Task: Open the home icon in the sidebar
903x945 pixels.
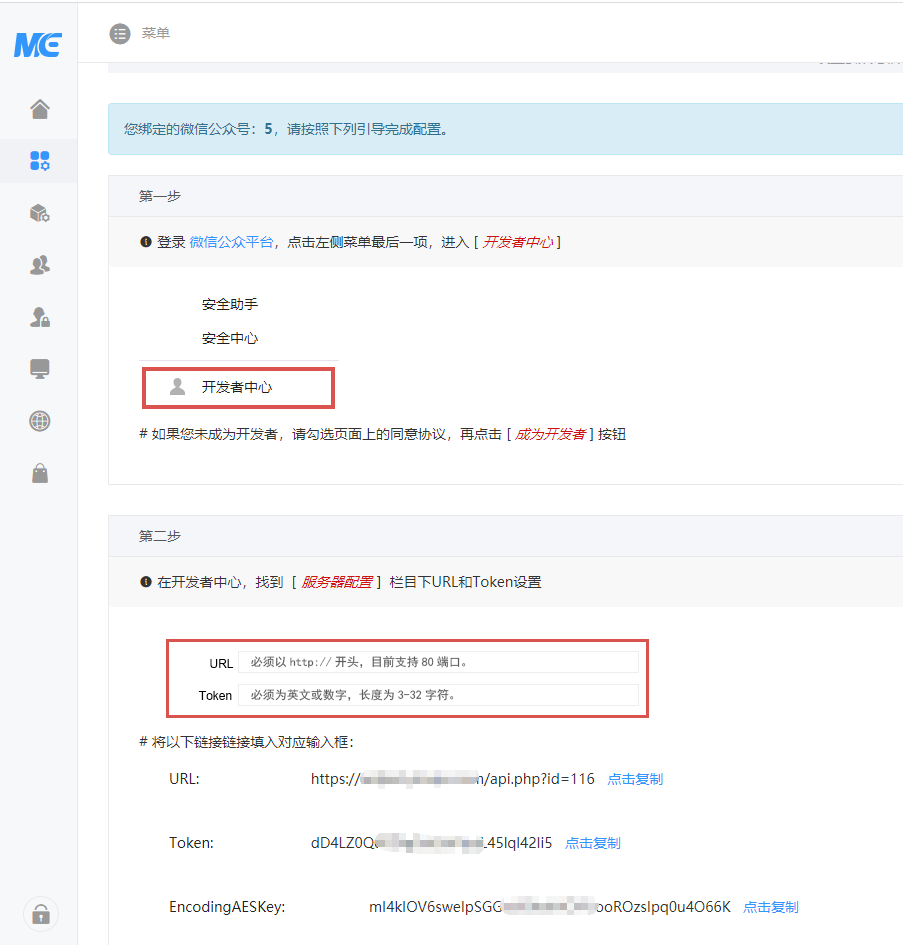Action: 40,109
